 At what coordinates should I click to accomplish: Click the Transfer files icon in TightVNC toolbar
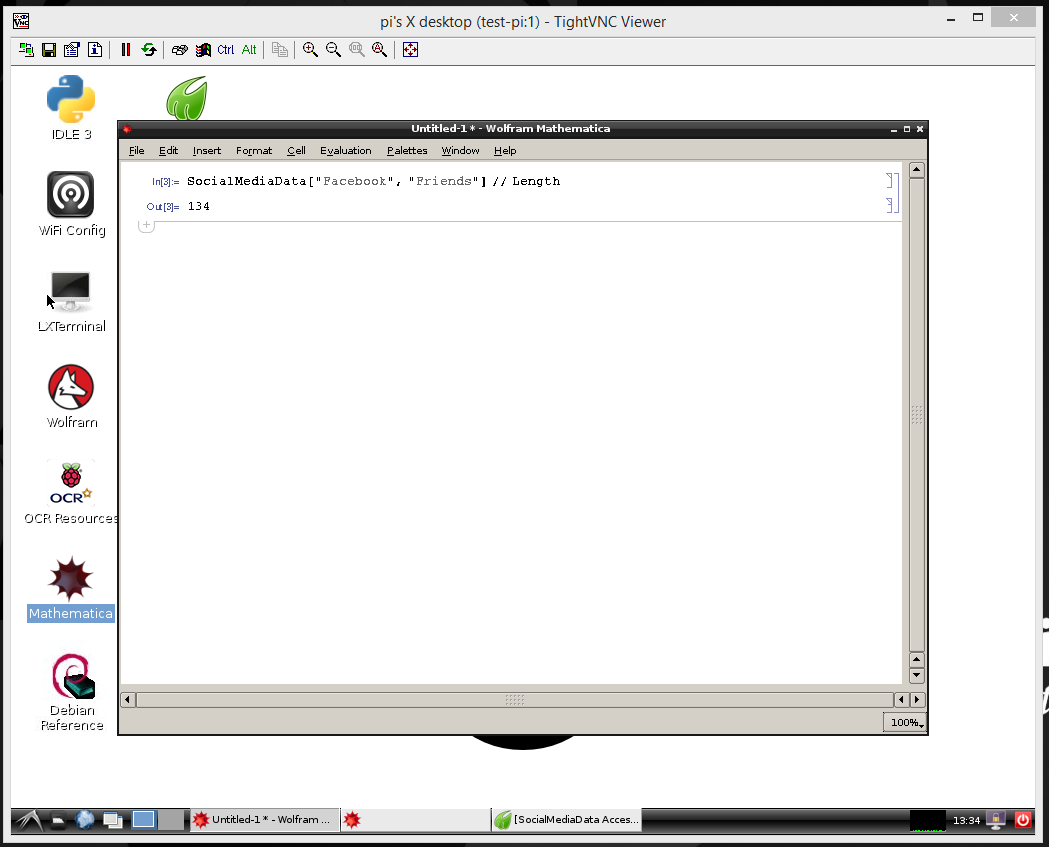pos(280,50)
